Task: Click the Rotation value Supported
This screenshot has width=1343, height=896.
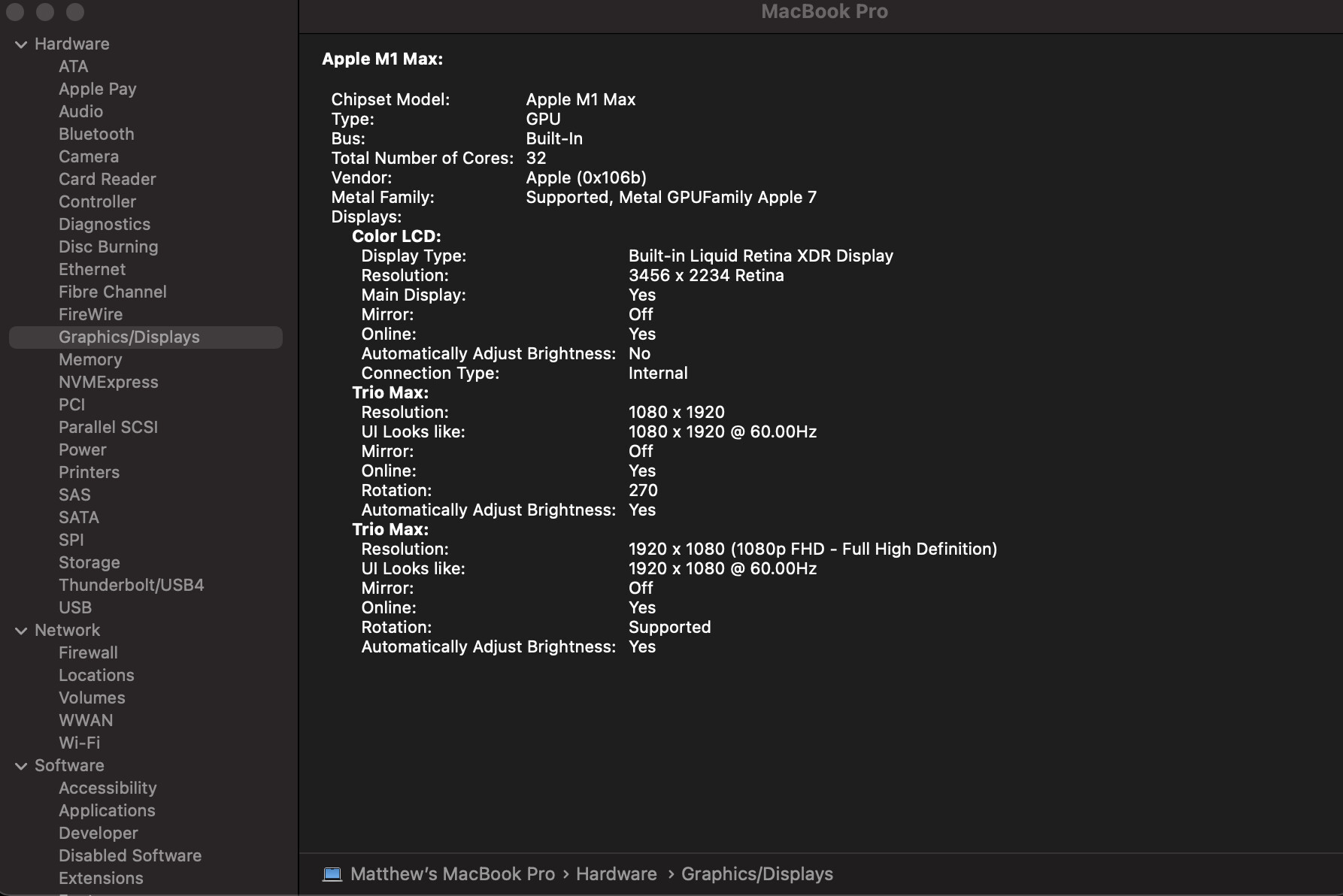Action: click(x=670, y=628)
